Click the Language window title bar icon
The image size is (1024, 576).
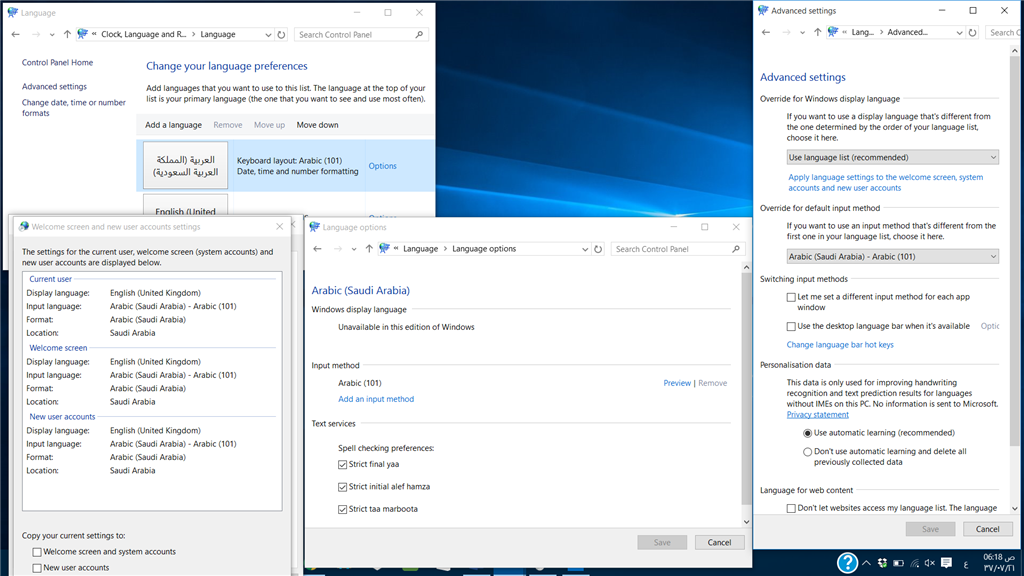coord(12,12)
